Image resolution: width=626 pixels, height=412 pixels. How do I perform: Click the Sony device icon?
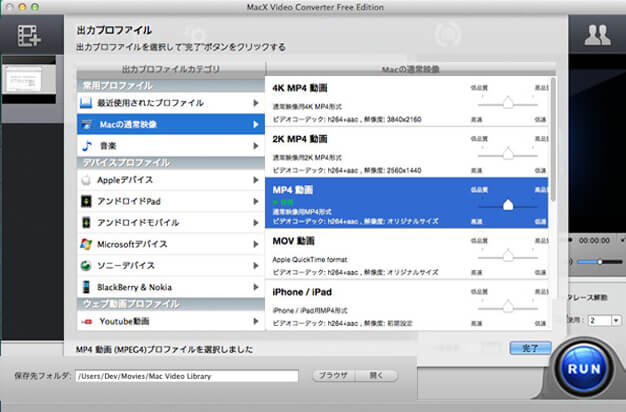[x=86, y=265]
